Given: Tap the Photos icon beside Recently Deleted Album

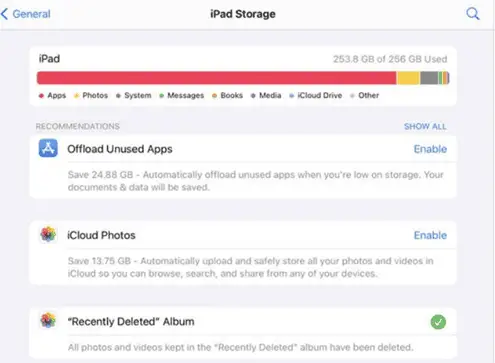Looking at the screenshot, I should click(48, 320).
